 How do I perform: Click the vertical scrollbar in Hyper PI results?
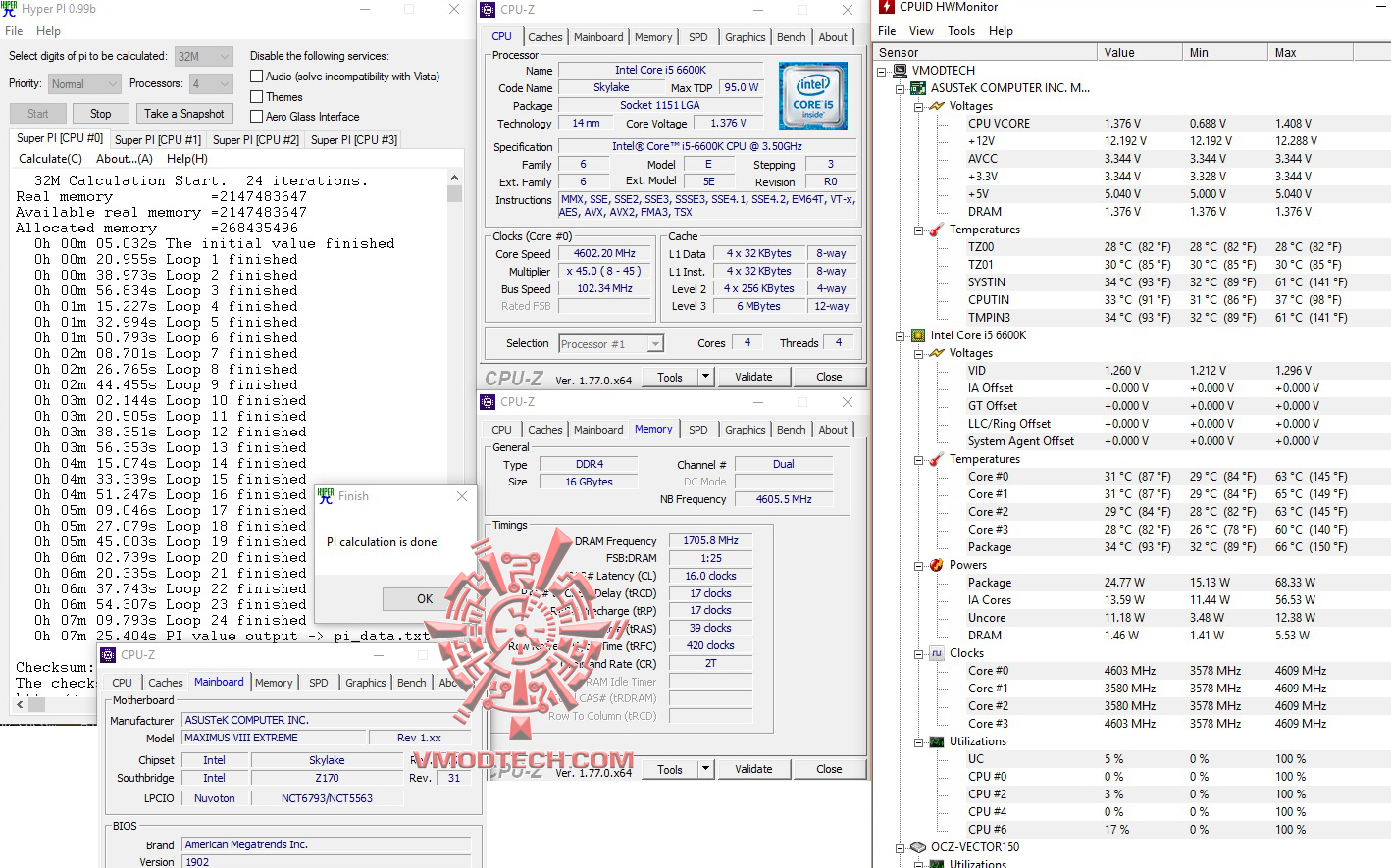(x=453, y=192)
